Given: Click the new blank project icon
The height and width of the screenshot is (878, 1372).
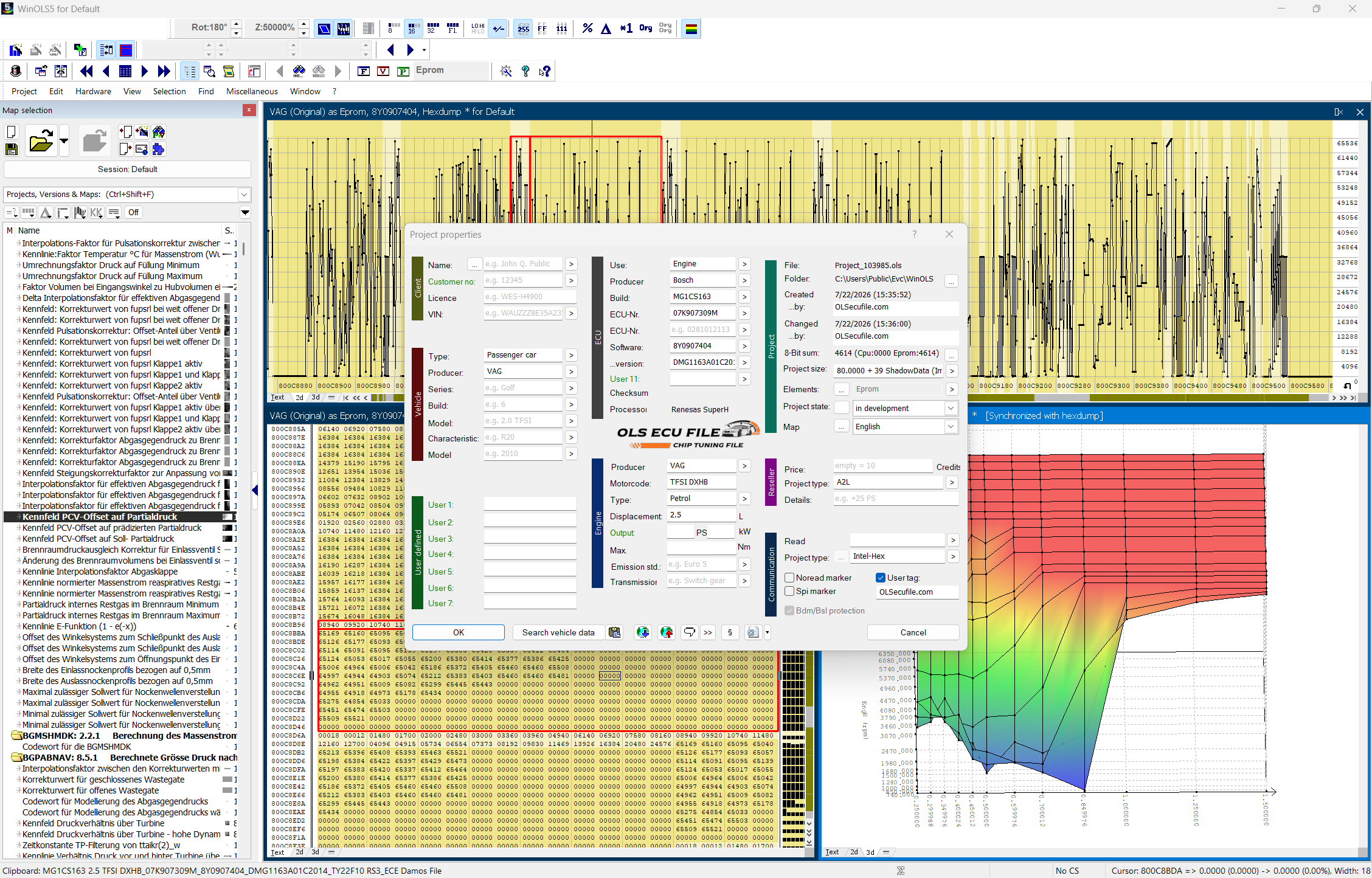Looking at the screenshot, I should click(11, 132).
